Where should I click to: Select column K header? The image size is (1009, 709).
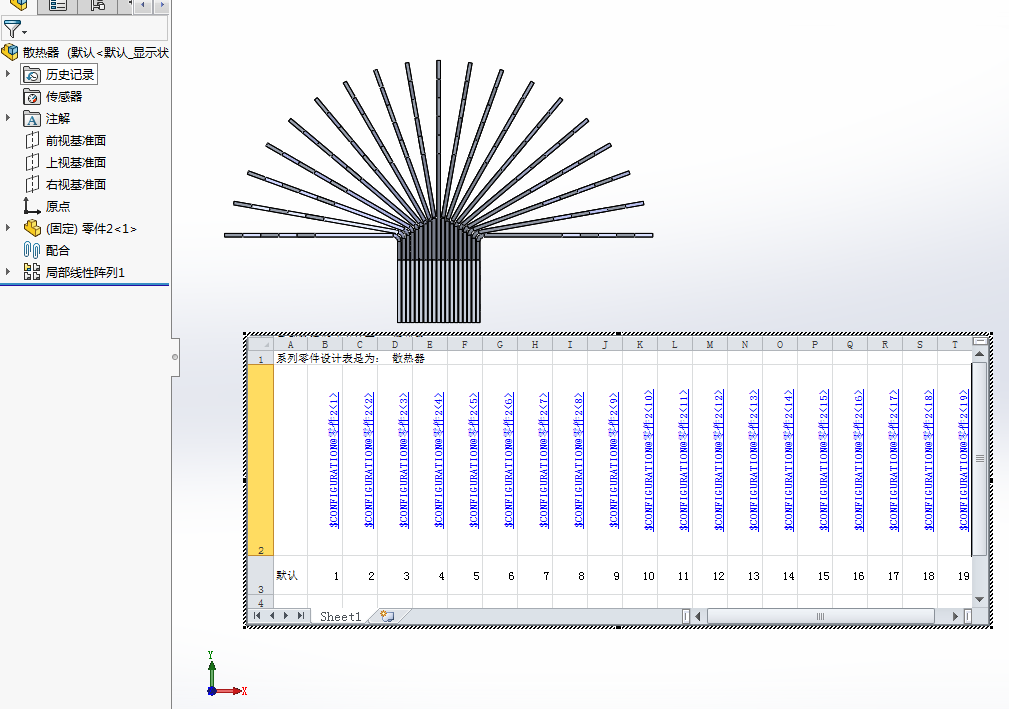[x=640, y=345]
